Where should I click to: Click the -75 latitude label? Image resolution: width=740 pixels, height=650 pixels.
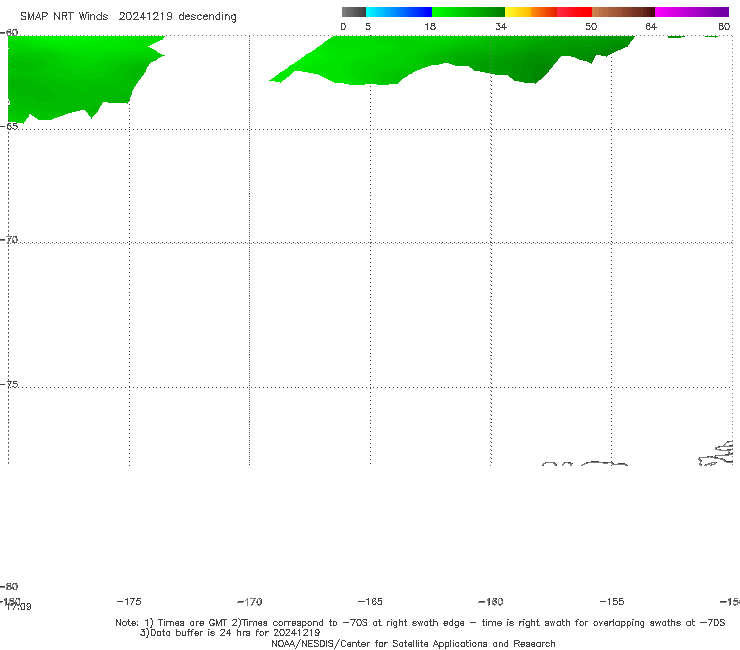tap(9, 384)
